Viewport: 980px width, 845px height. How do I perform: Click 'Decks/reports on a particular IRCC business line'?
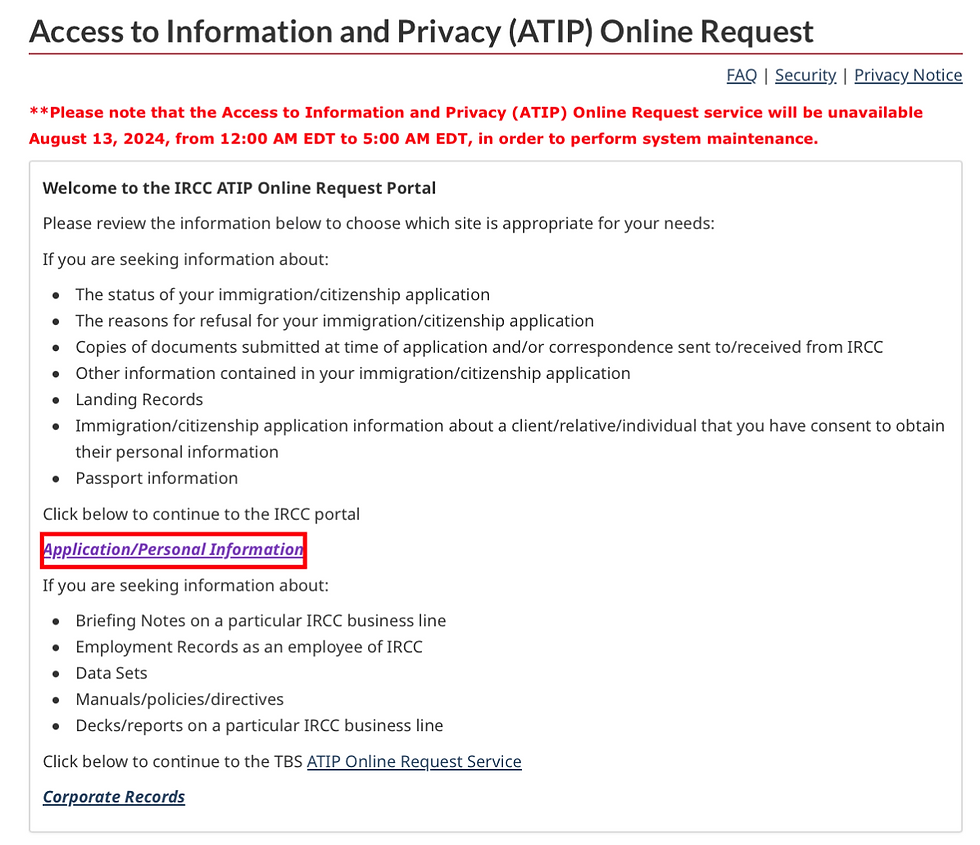coord(259,726)
